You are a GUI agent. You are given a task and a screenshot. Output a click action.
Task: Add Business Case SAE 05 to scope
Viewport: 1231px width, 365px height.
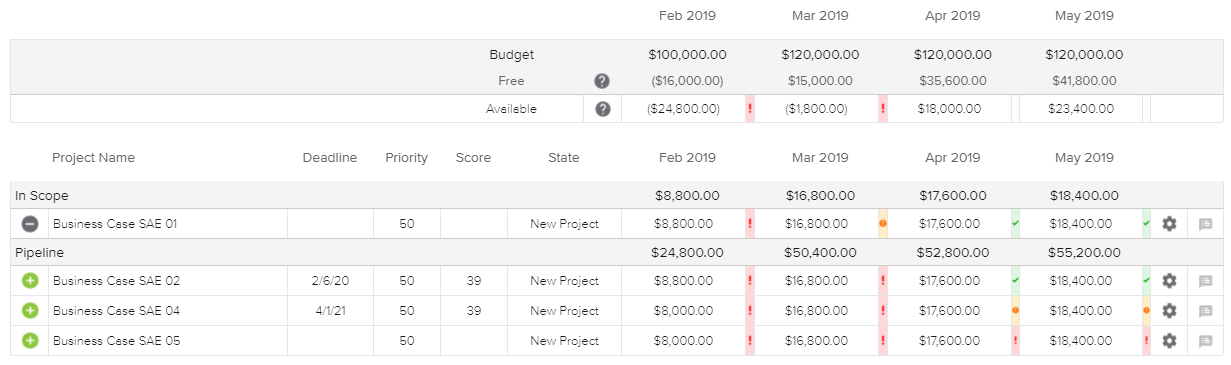tap(30, 341)
